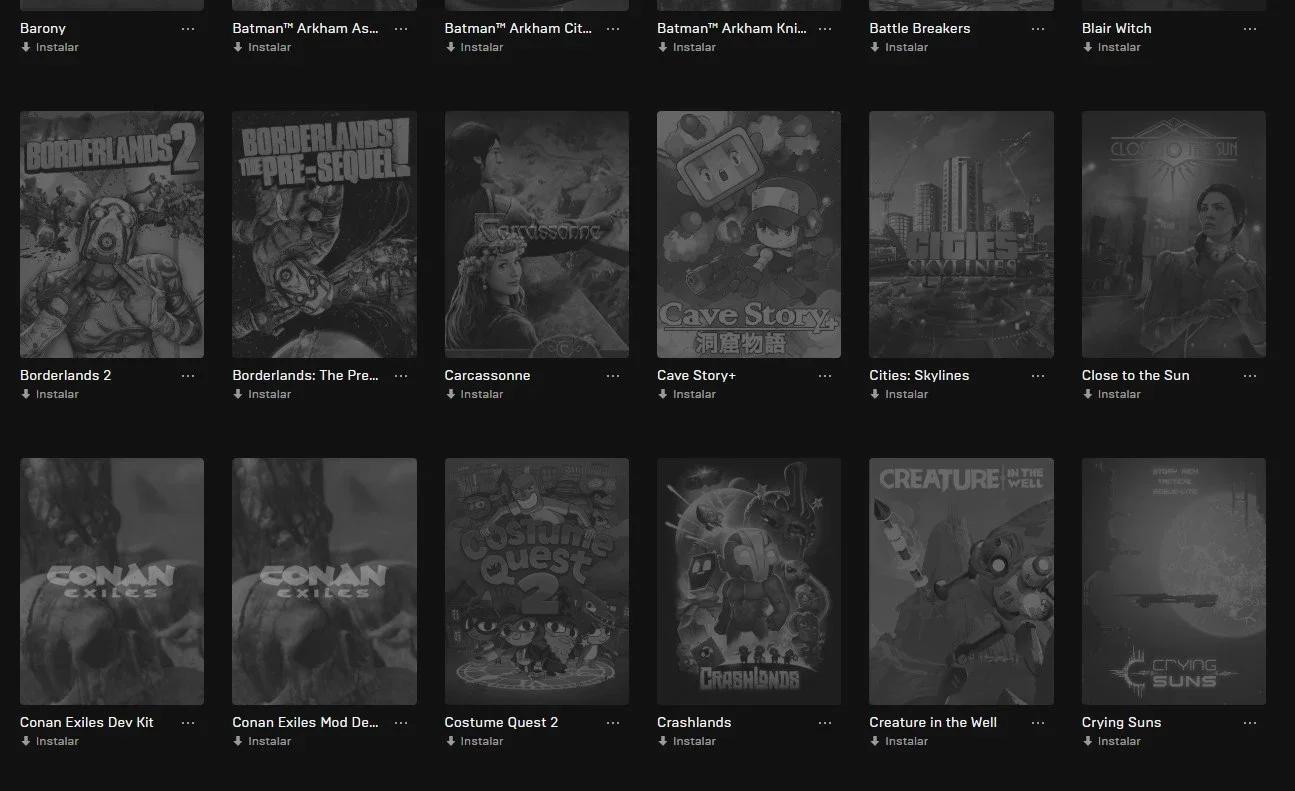Start install of Crashlands
Image resolution: width=1295 pixels, height=791 pixels.
686,741
